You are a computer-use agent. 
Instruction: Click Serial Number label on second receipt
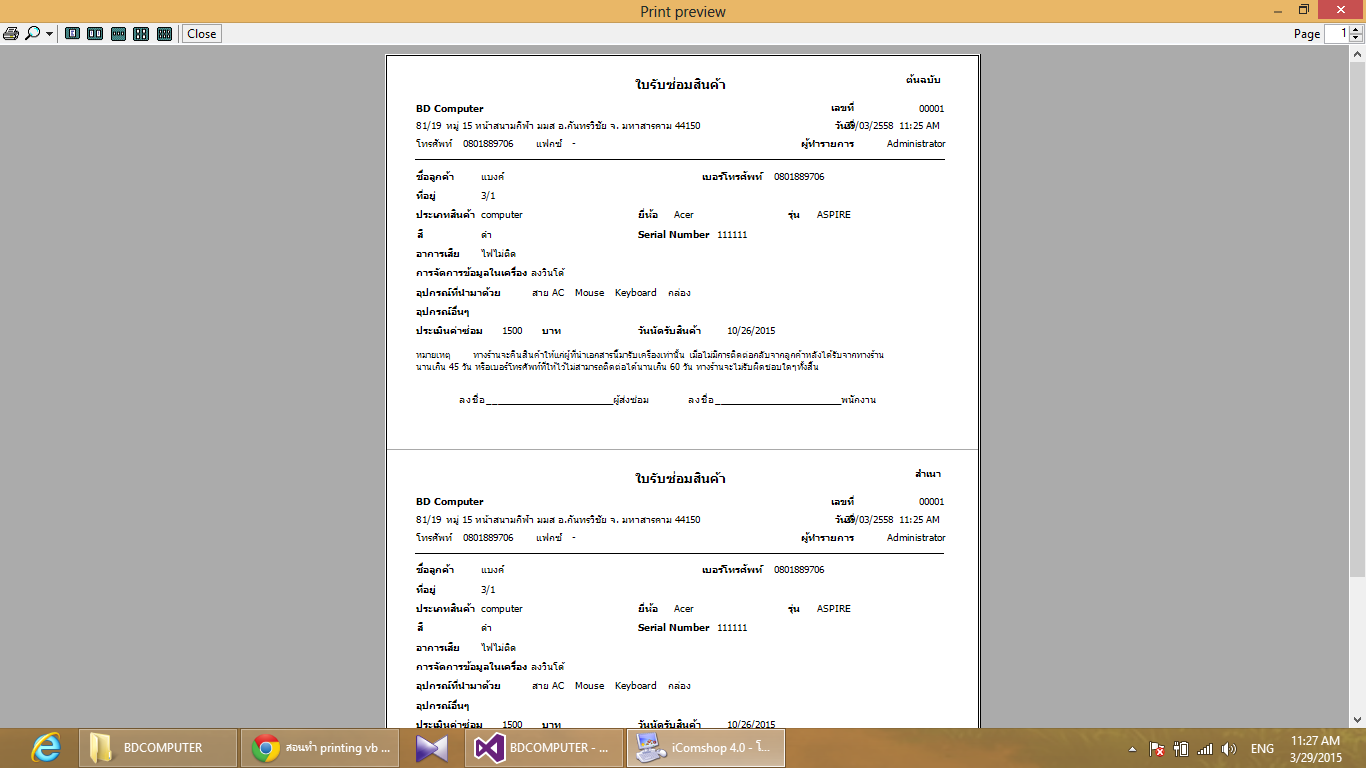coord(674,627)
